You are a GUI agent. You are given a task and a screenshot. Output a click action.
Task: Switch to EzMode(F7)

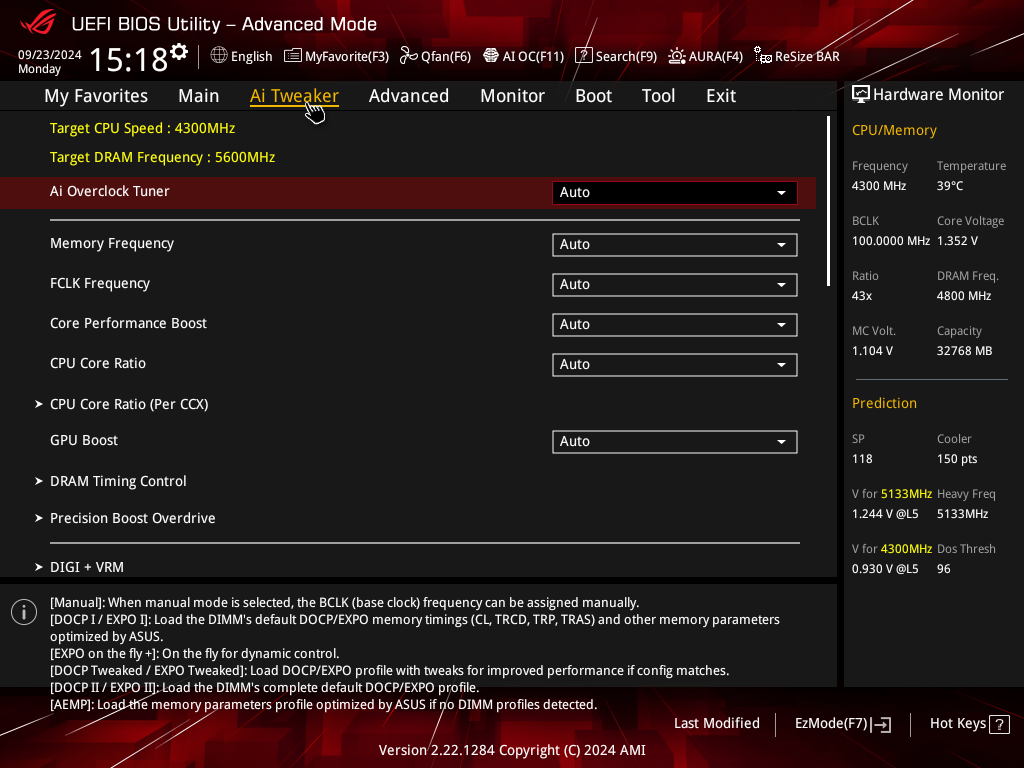(x=842, y=724)
